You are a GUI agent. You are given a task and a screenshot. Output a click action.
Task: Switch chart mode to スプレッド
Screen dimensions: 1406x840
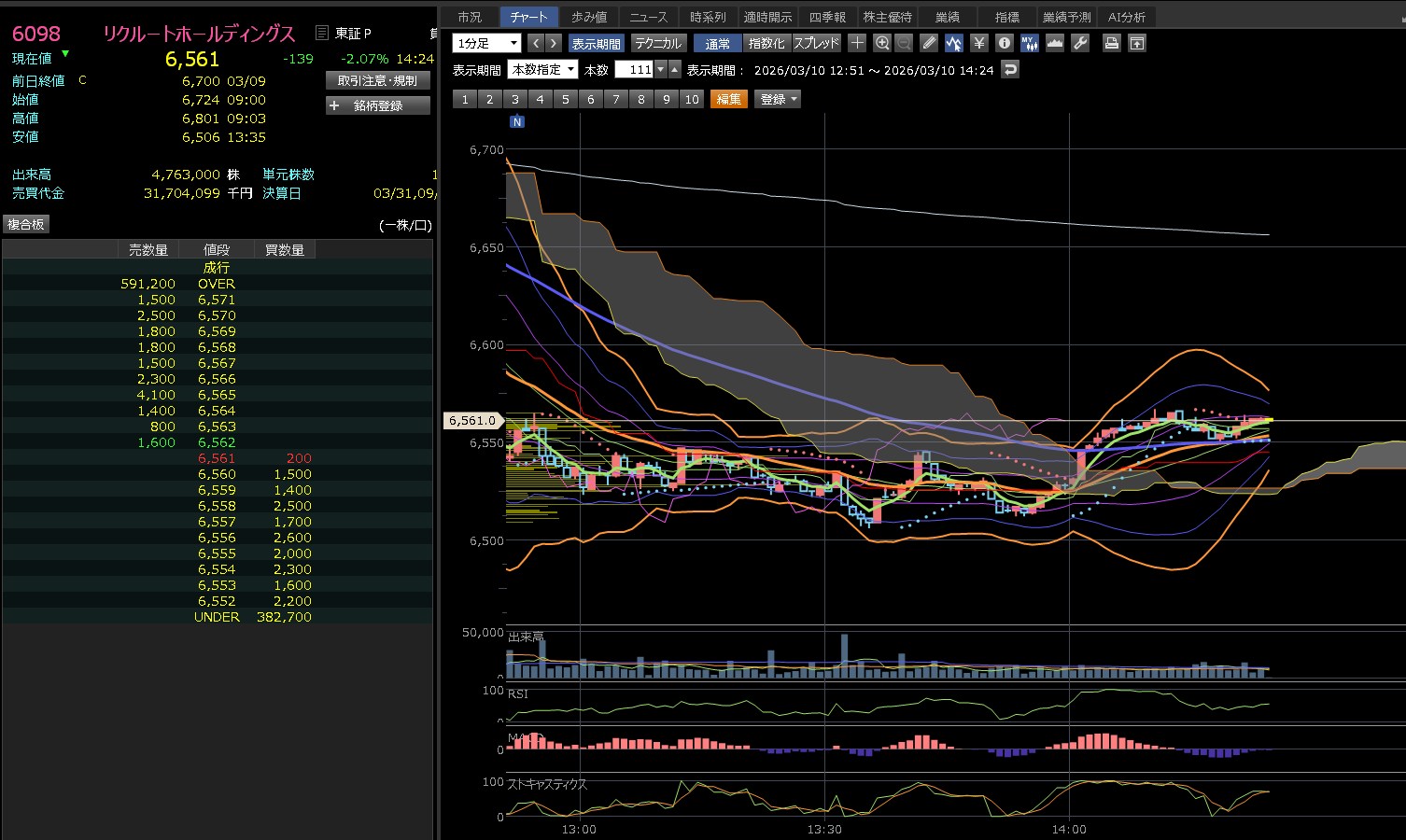click(x=816, y=43)
